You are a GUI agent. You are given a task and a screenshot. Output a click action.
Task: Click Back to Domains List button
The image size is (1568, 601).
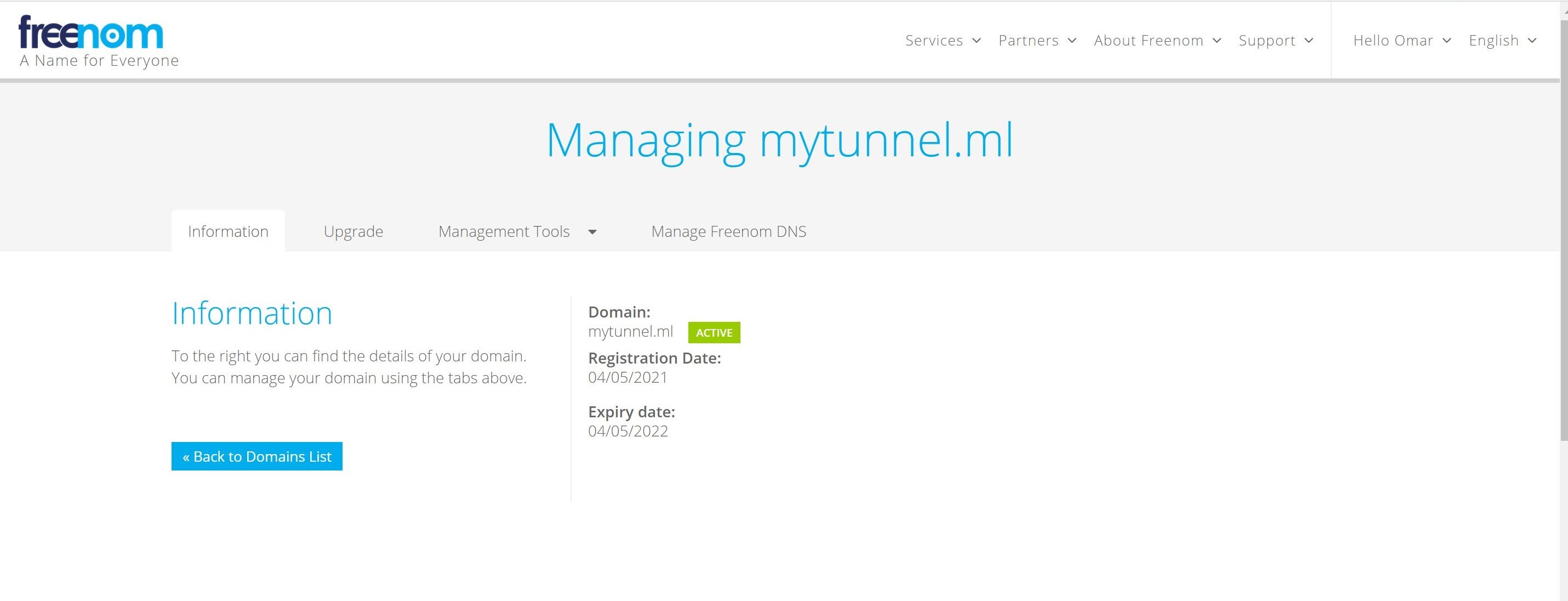click(x=257, y=456)
